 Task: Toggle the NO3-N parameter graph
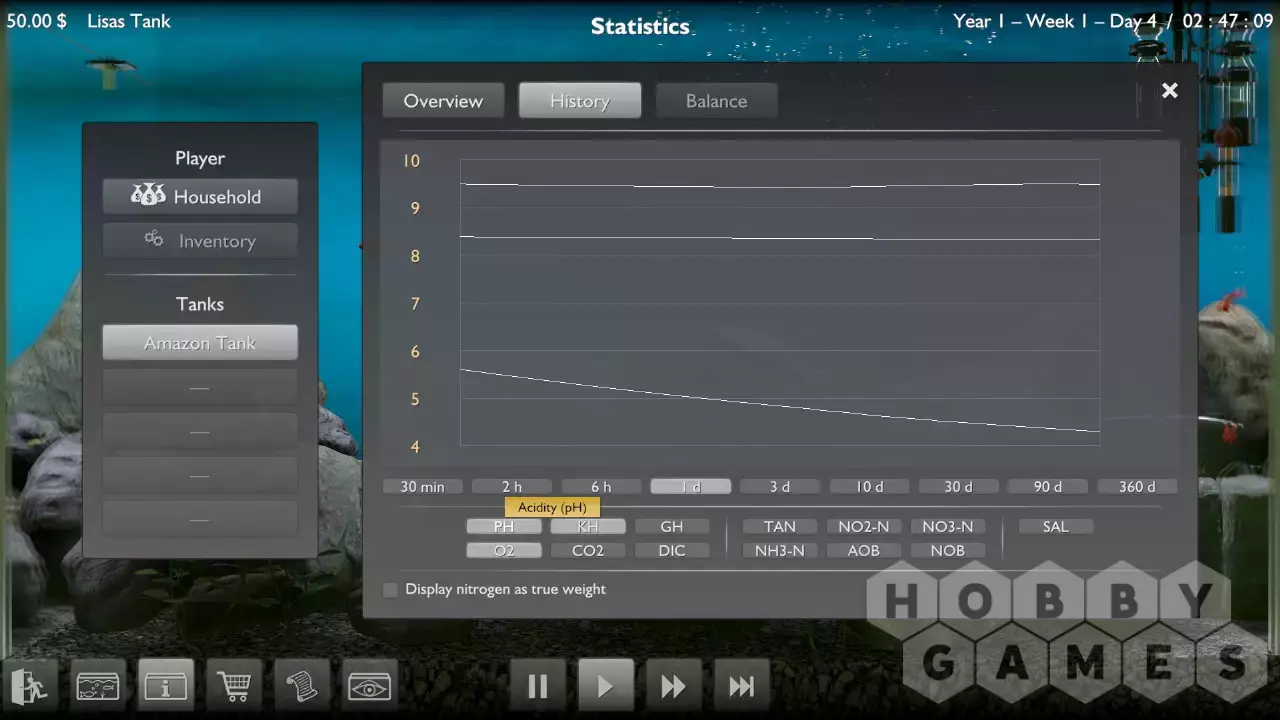(x=947, y=527)
